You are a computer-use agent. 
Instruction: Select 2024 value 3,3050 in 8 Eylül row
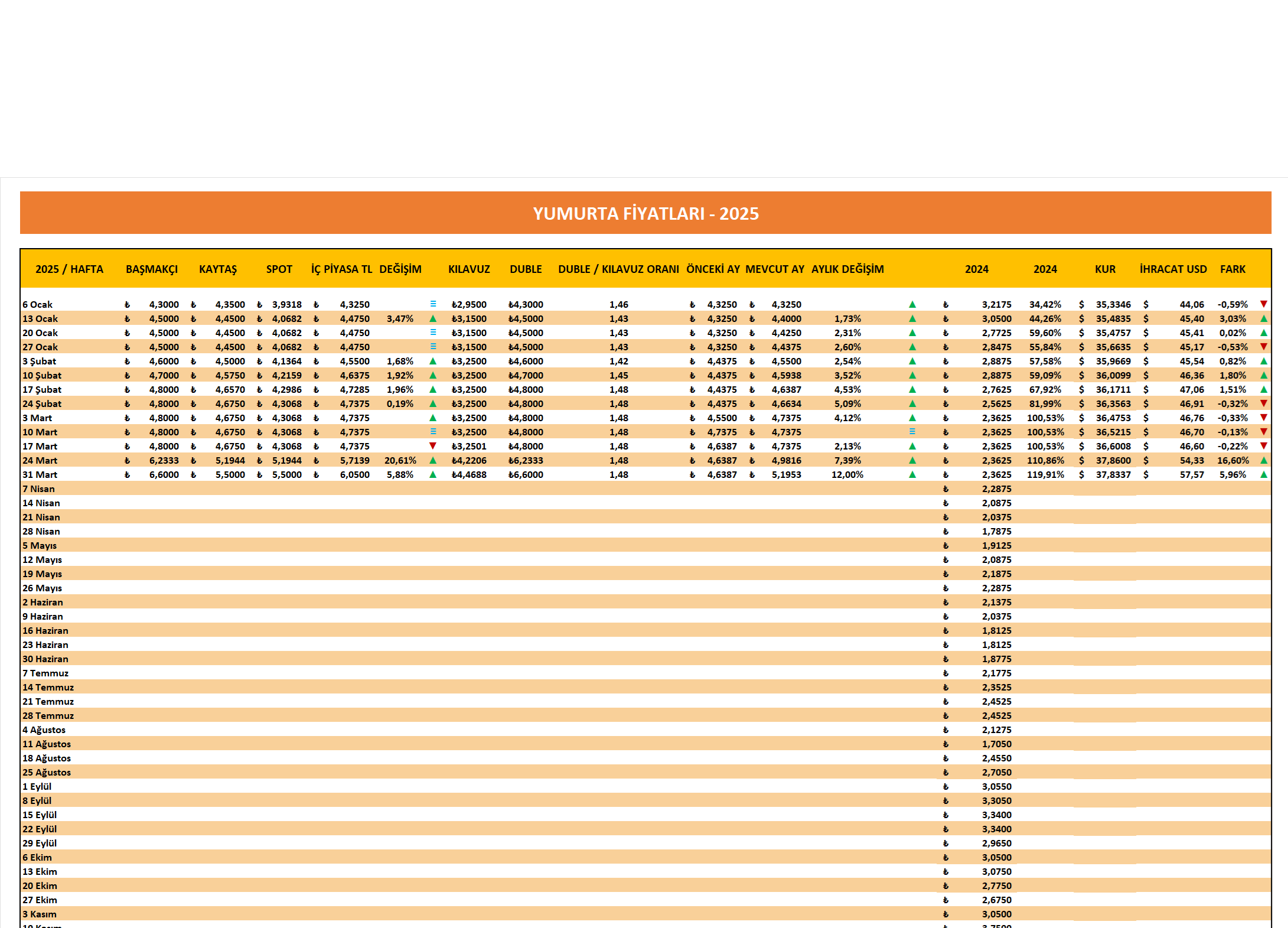click(997, 800)
